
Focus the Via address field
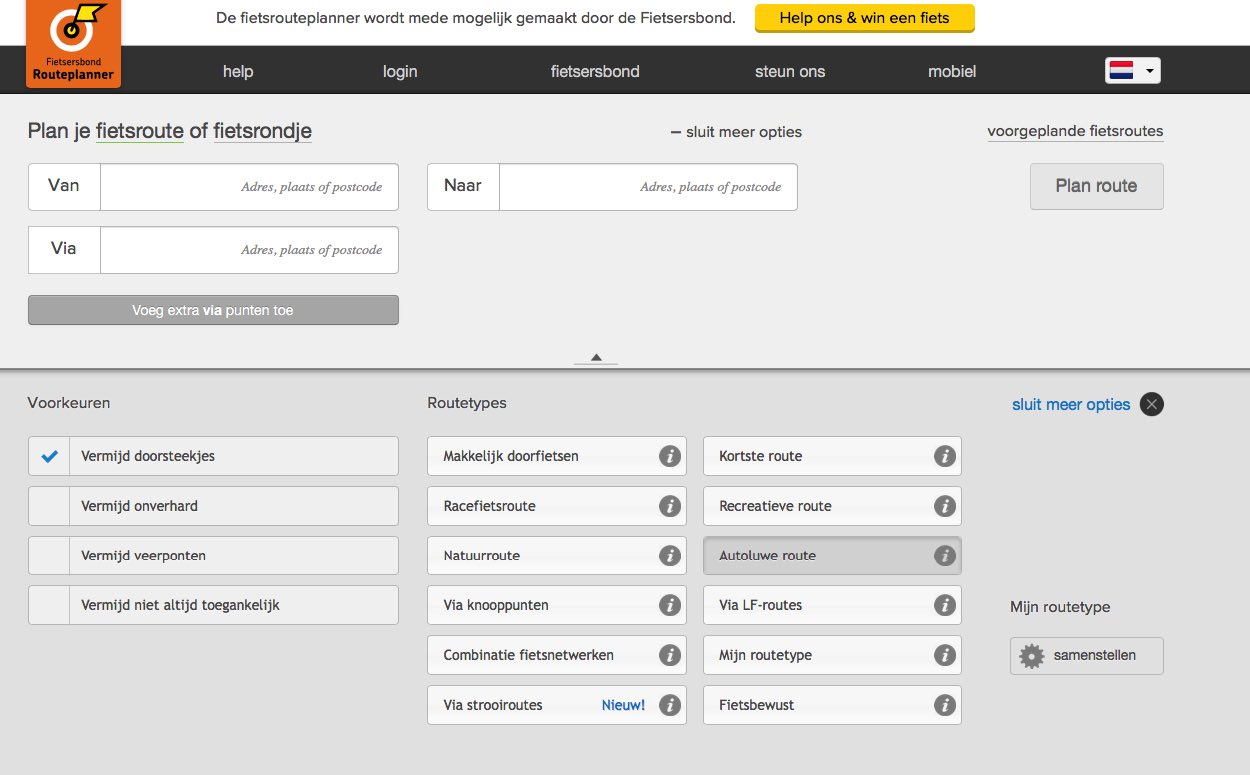click(249, 250)
